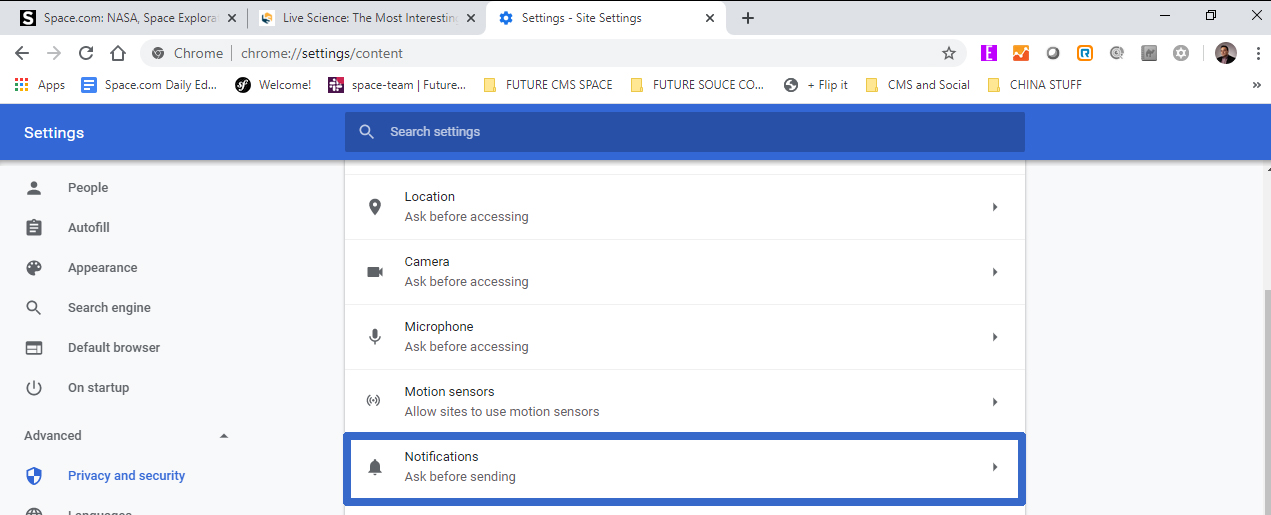This screenshot has width=1271, height=515.
Task: Reload the page with the refresh icon
Action: [86, 53]
